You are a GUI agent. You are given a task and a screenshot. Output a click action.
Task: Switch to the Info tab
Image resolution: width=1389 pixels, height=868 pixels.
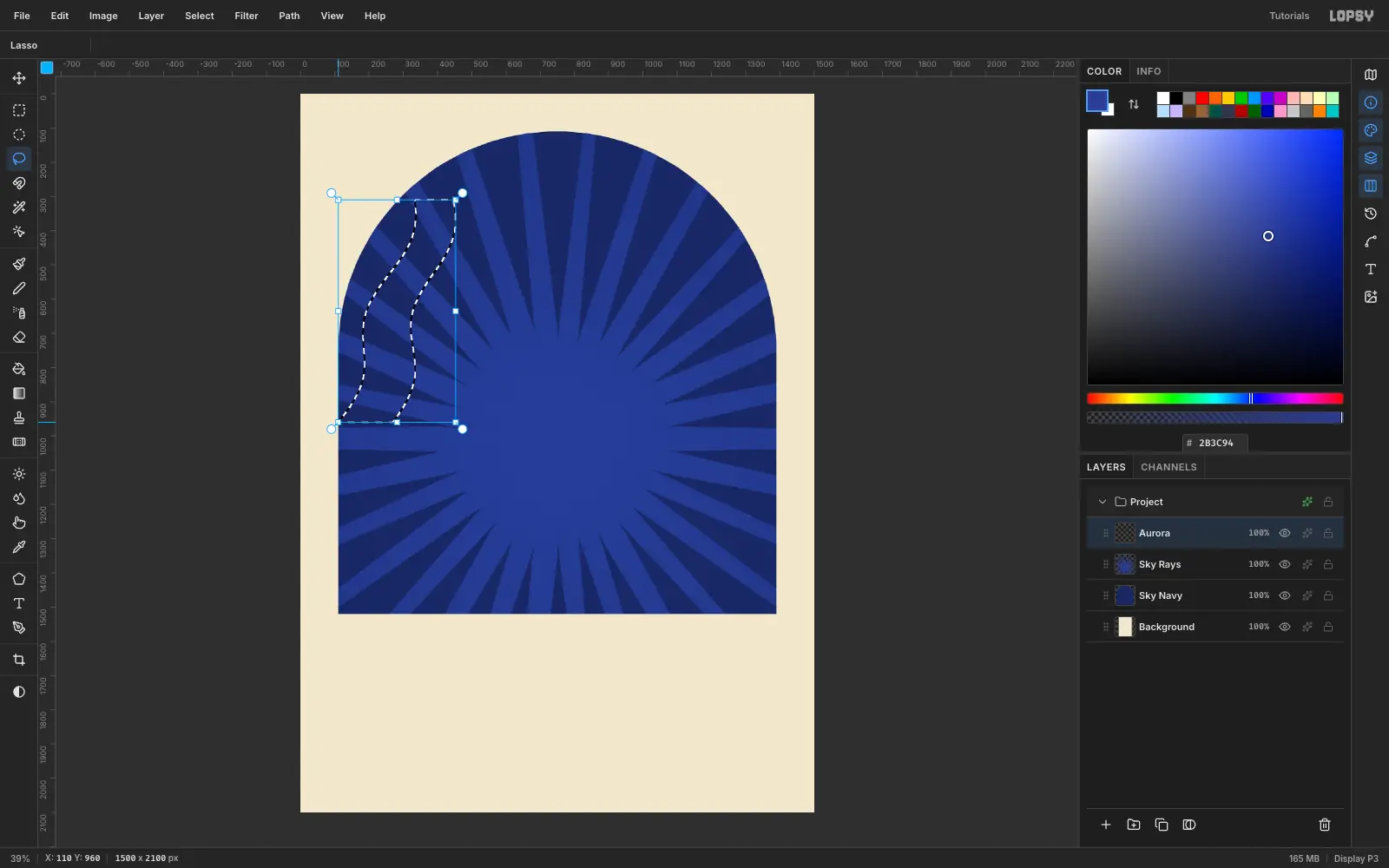1149,71
